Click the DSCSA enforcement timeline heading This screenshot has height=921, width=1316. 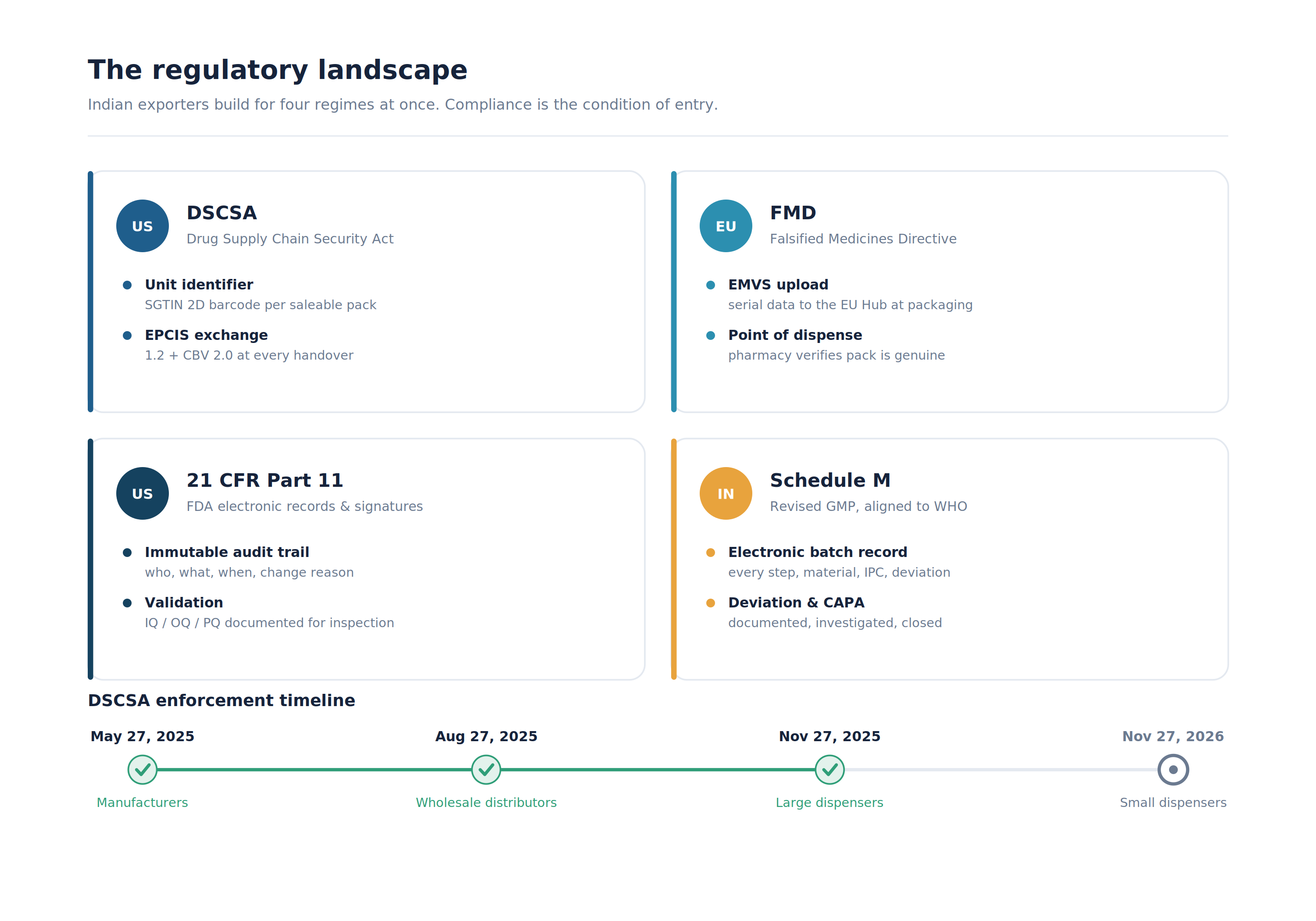pos(221,700)
